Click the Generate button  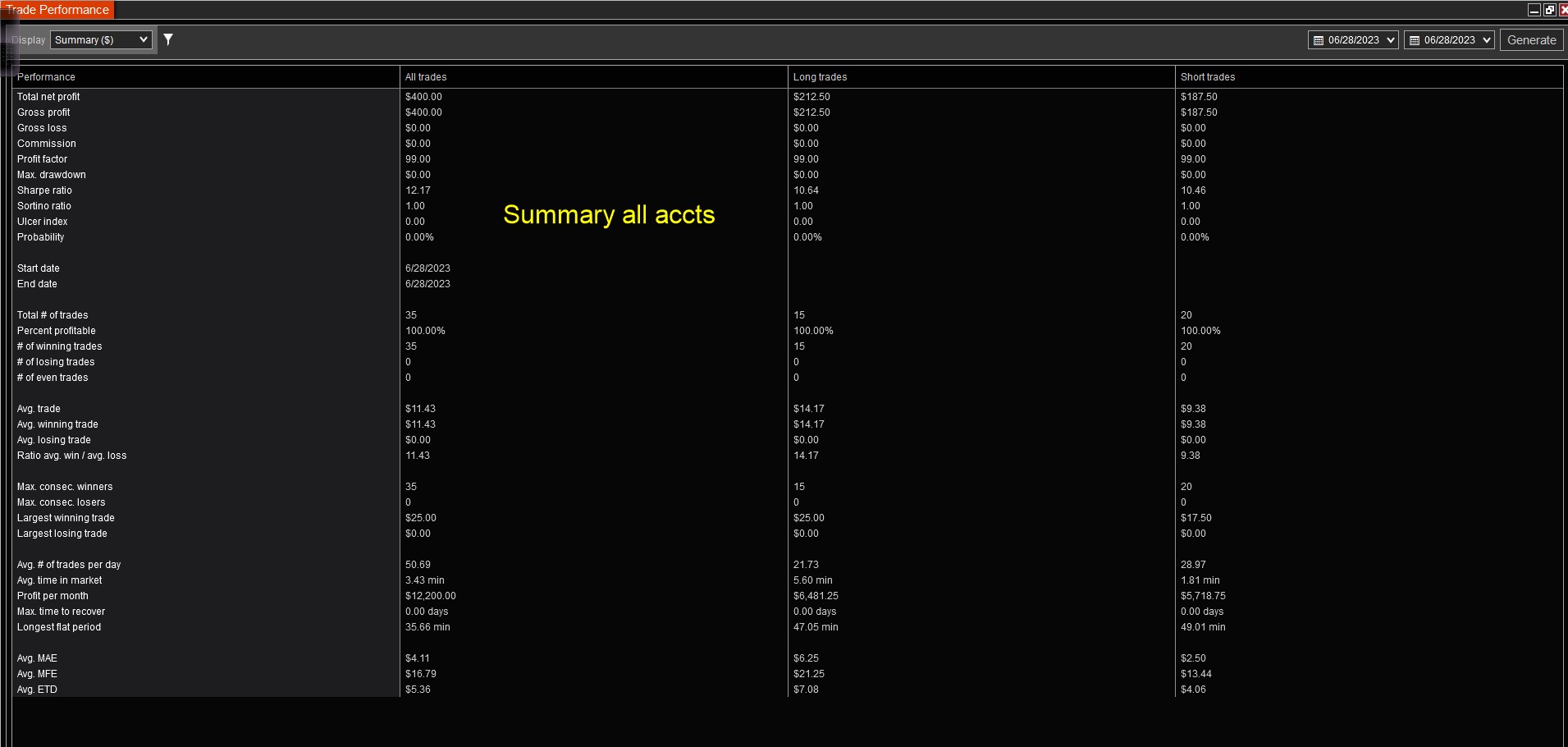click(x=1531, y=39)
